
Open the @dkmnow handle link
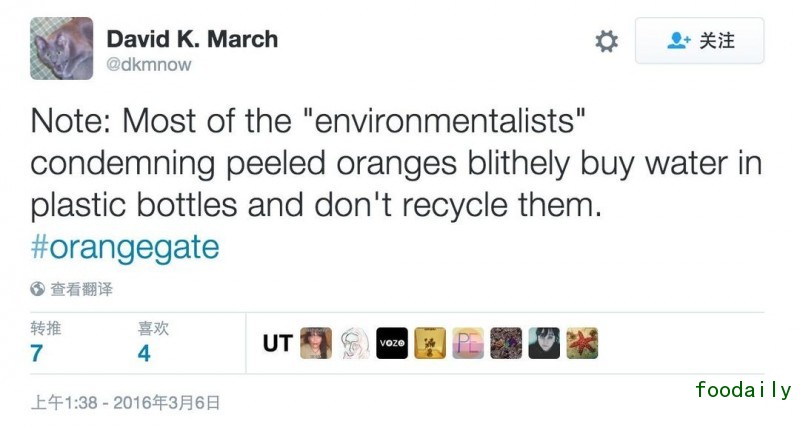click(148, 64)
